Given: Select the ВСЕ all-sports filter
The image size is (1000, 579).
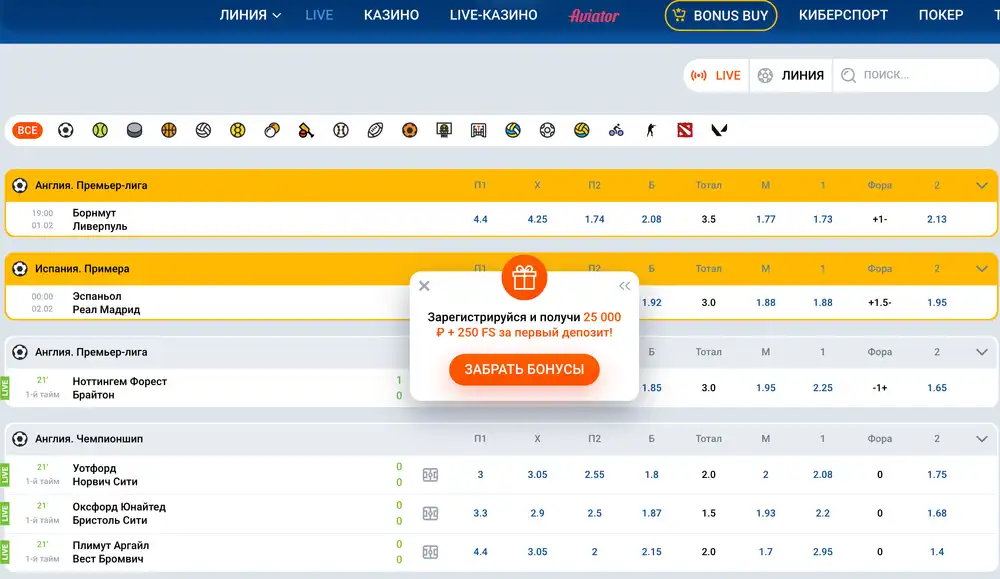Looking at the screenshot, I should [x=27, y=130].
